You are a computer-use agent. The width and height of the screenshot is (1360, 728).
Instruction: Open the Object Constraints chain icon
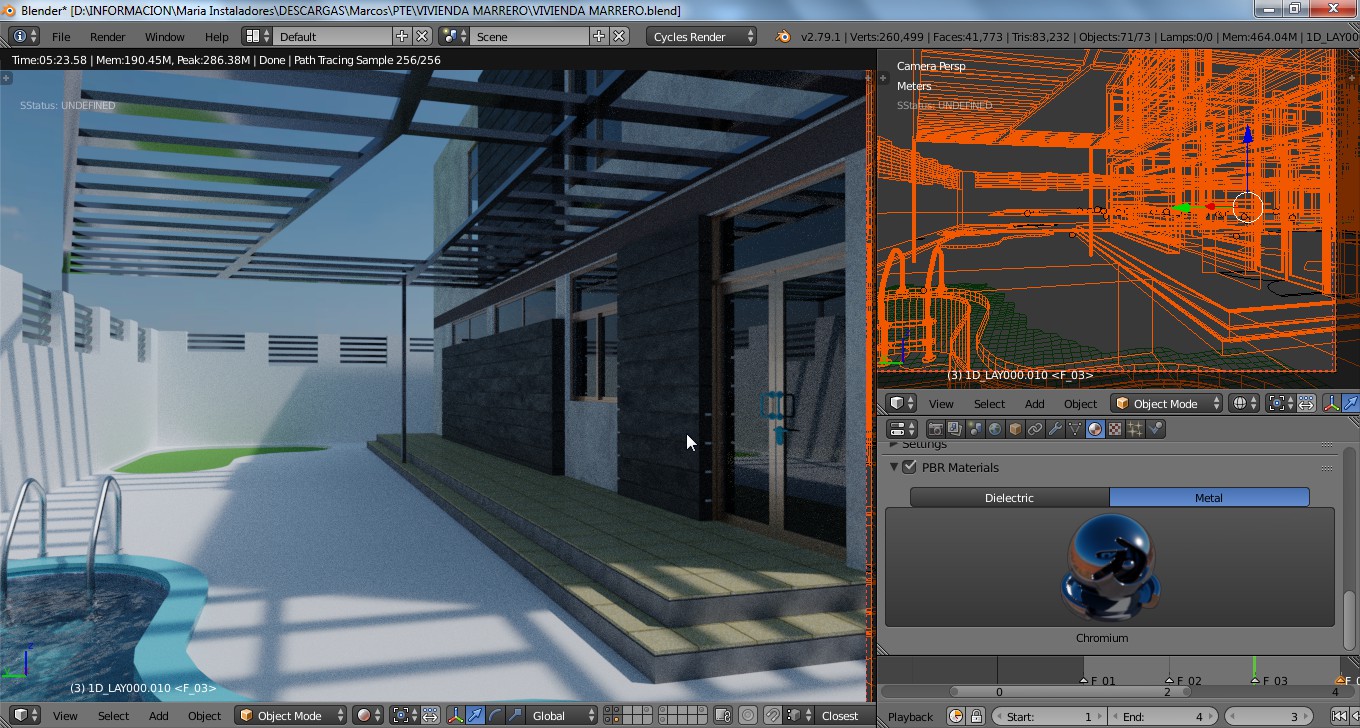1035,429
